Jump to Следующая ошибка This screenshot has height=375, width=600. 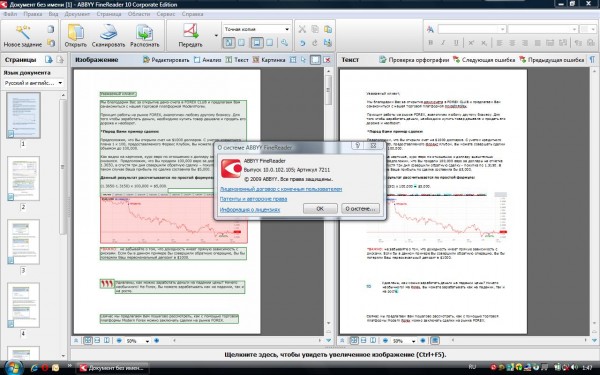[x=484, y=60]
